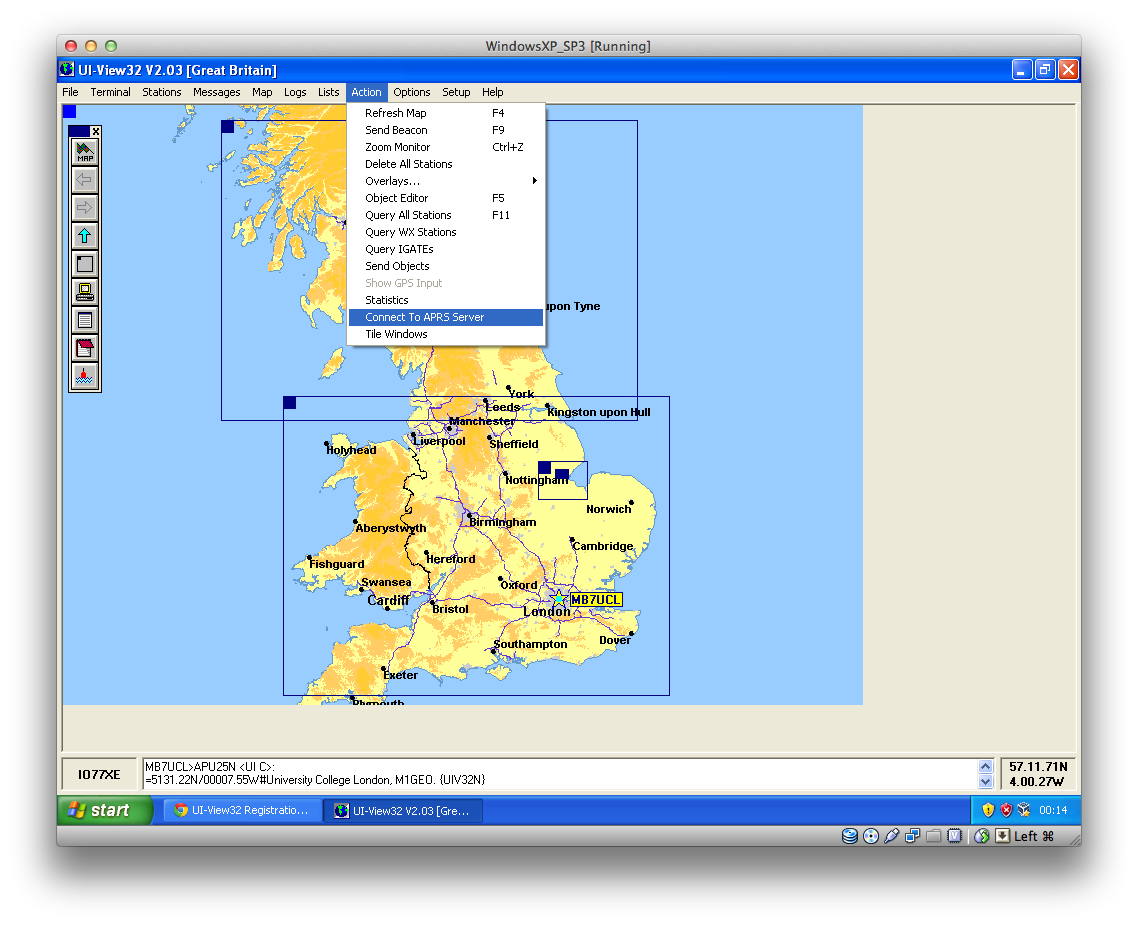Choose Tile Windows menu entry
The width and height of the screenshot is (1138, 925).
coord(446,334)
